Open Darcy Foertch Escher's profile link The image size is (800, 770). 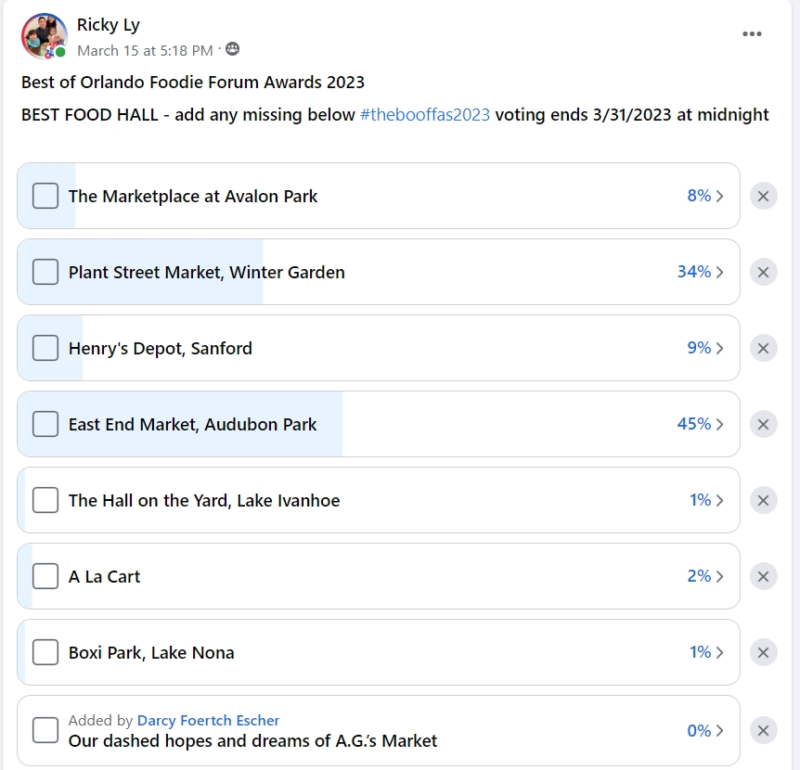click(x=208, y=720)
